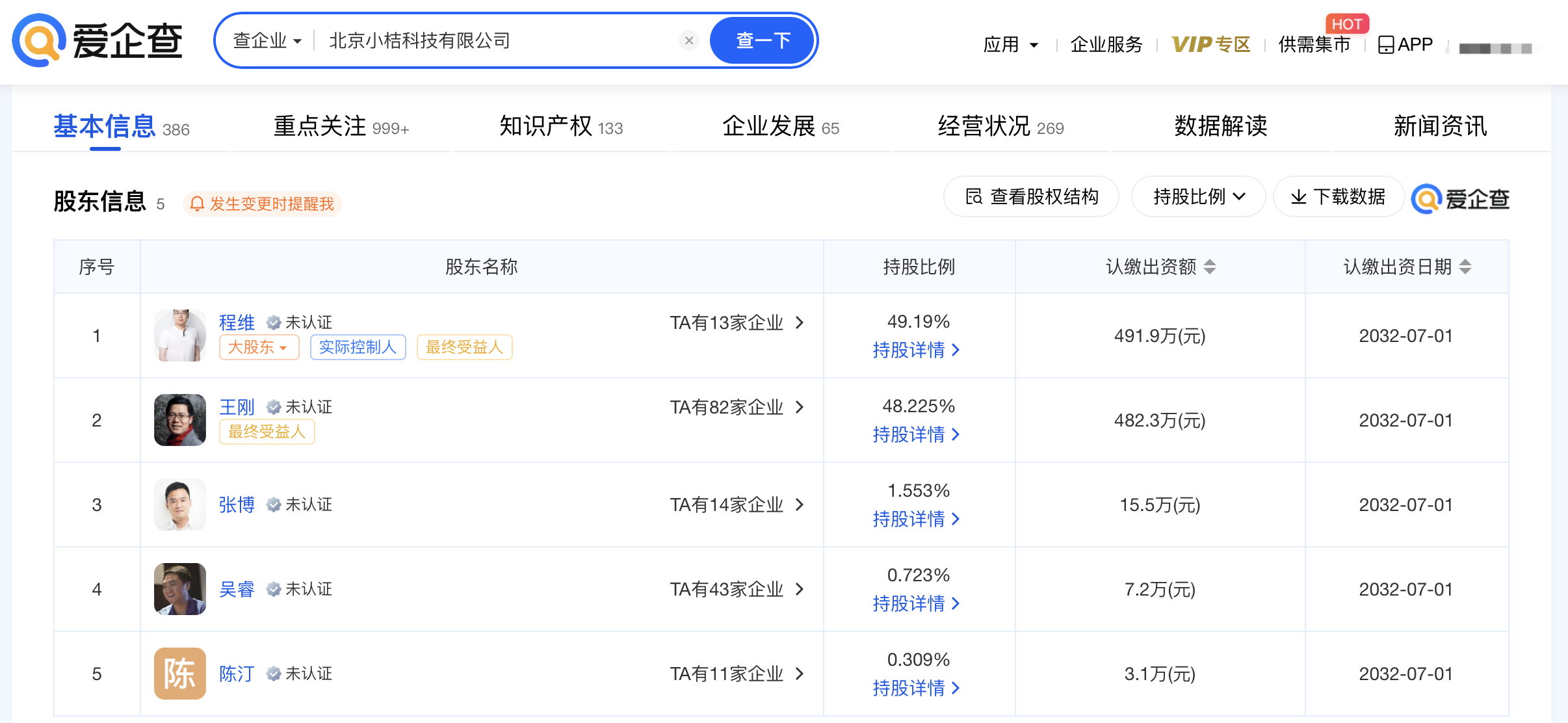
Task: Click 未认证 badge next to 张博
Action: [300, 505]
